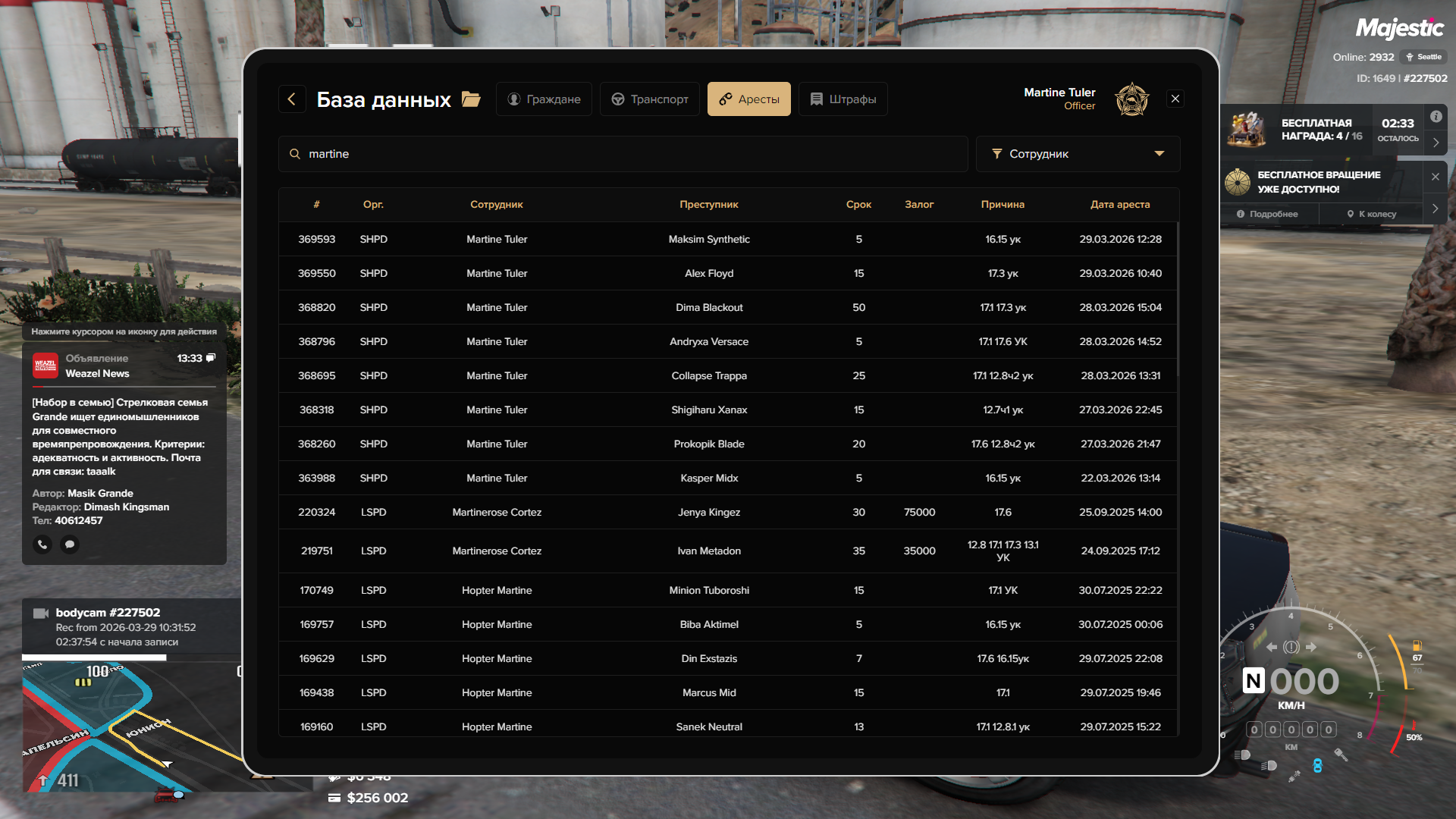The image size is (1456, 819).
Task: Open the Штрафы tab
Action: pos(843,99)
